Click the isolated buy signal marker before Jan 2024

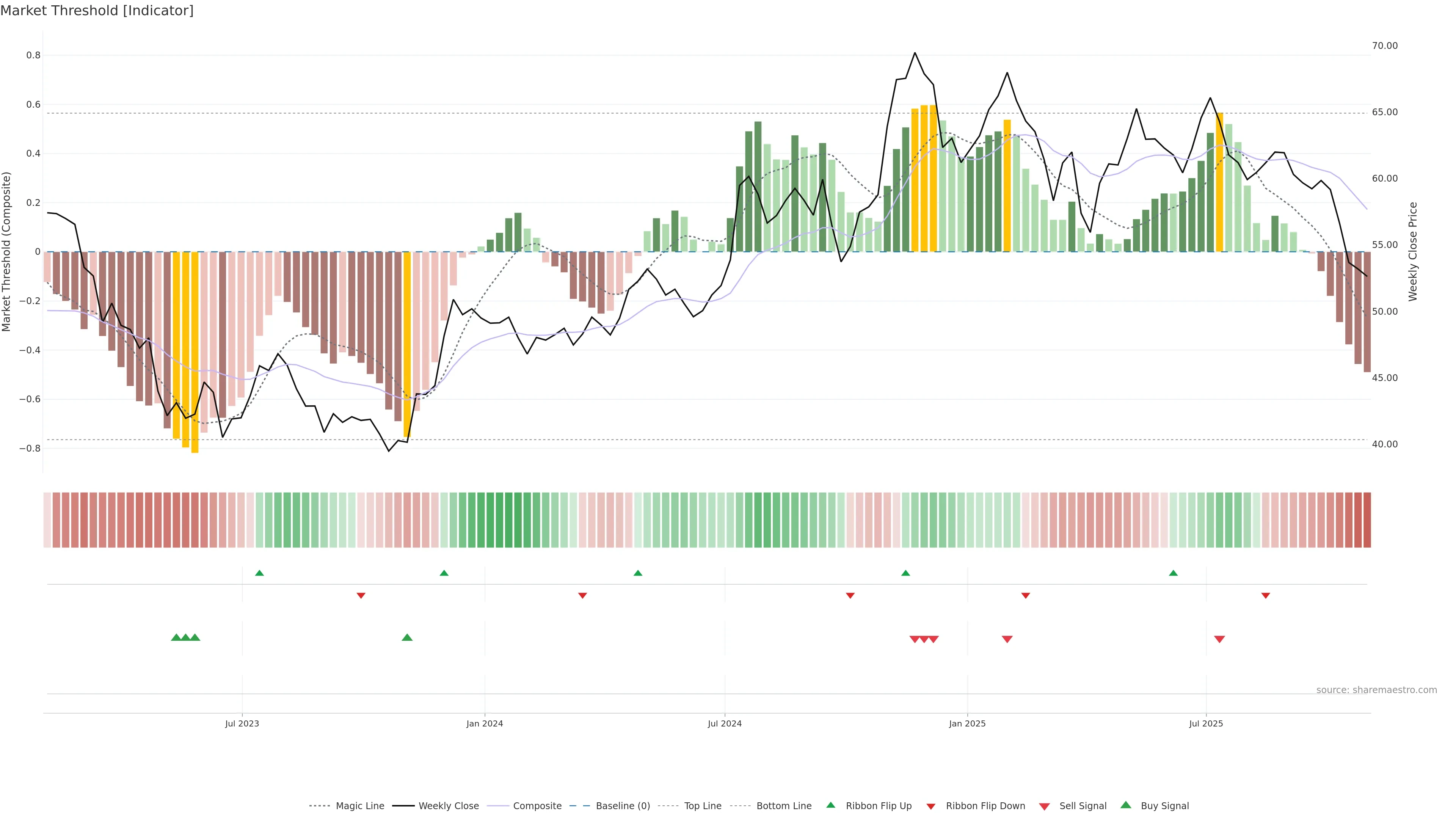(407, 637)
